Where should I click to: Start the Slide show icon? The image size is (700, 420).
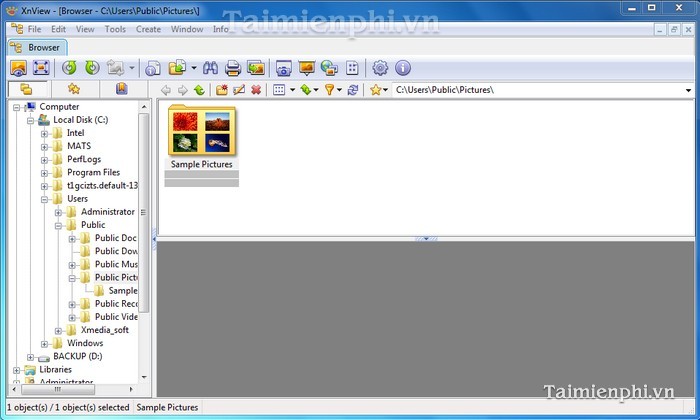click(x=307, y=68)
